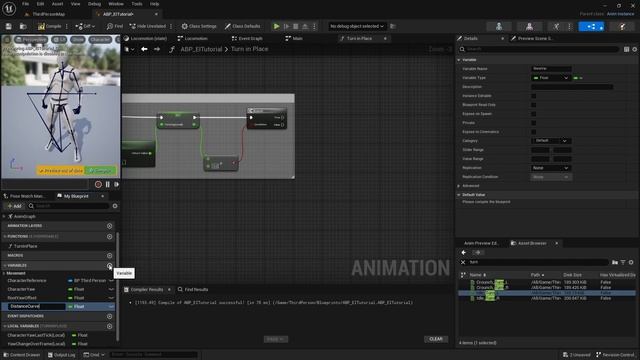The image size is (640, 360).
Task: Open the Edit menu
Action: 40,4
